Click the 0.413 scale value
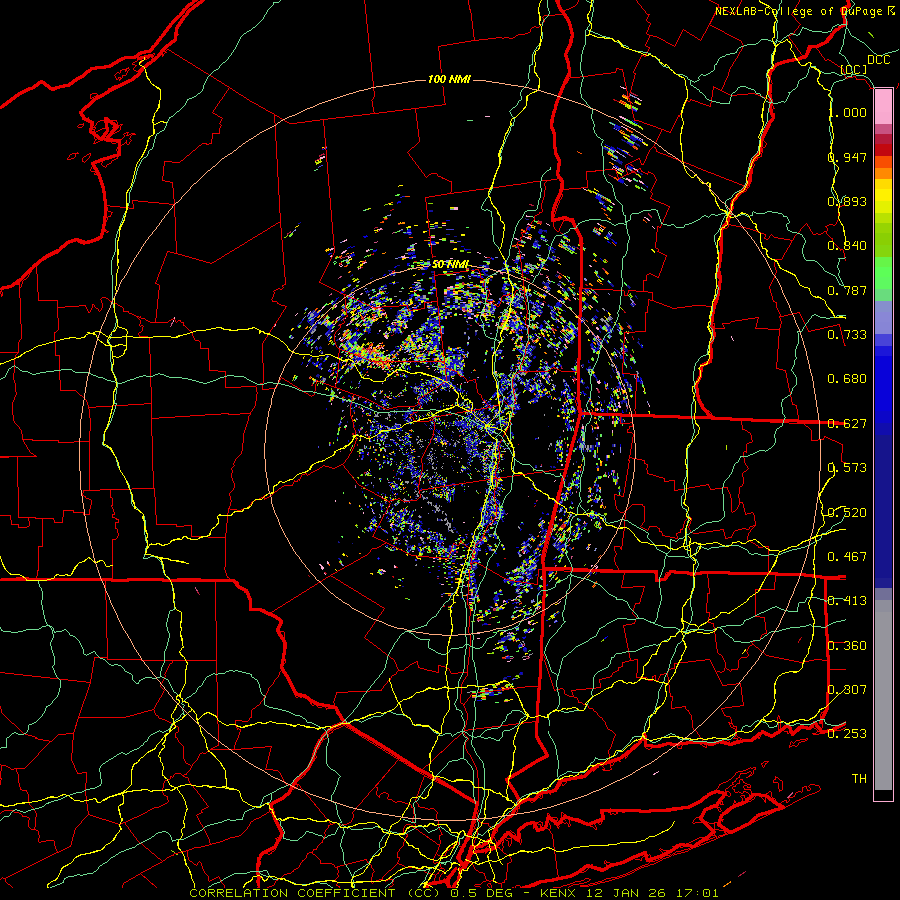 (847, 601)
